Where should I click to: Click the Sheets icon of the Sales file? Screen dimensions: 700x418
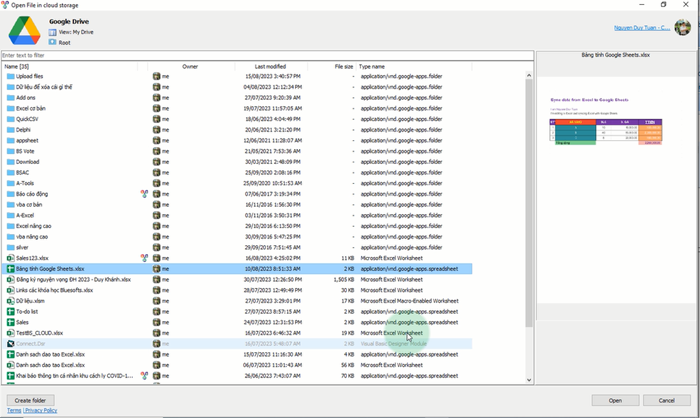pyautogui.click(x=10, y=322)
